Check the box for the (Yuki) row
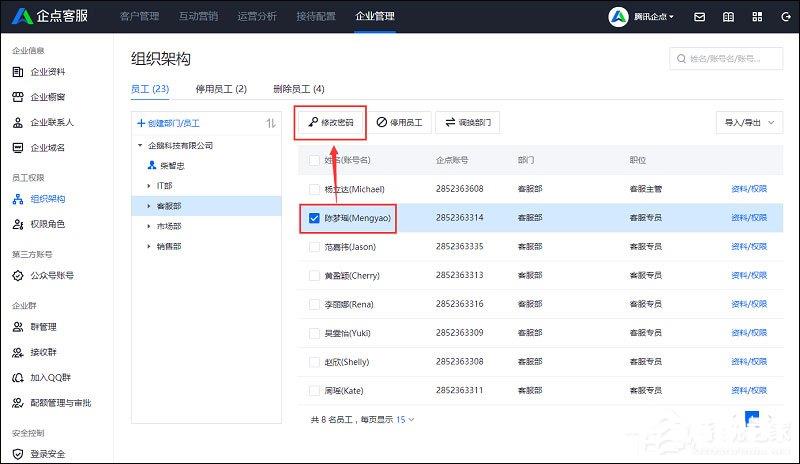The width and height of the screenshot is (800, 464). (314, 333)
